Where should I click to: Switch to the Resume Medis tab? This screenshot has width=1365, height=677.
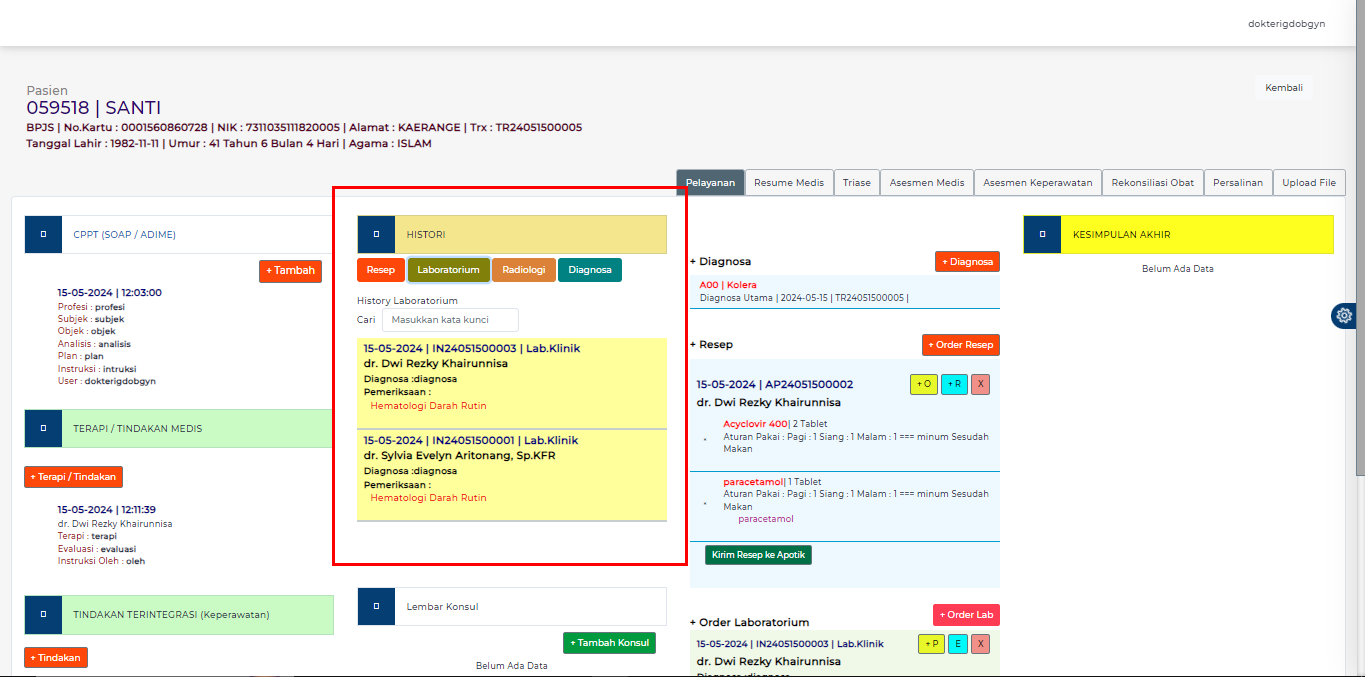(789, 182)
